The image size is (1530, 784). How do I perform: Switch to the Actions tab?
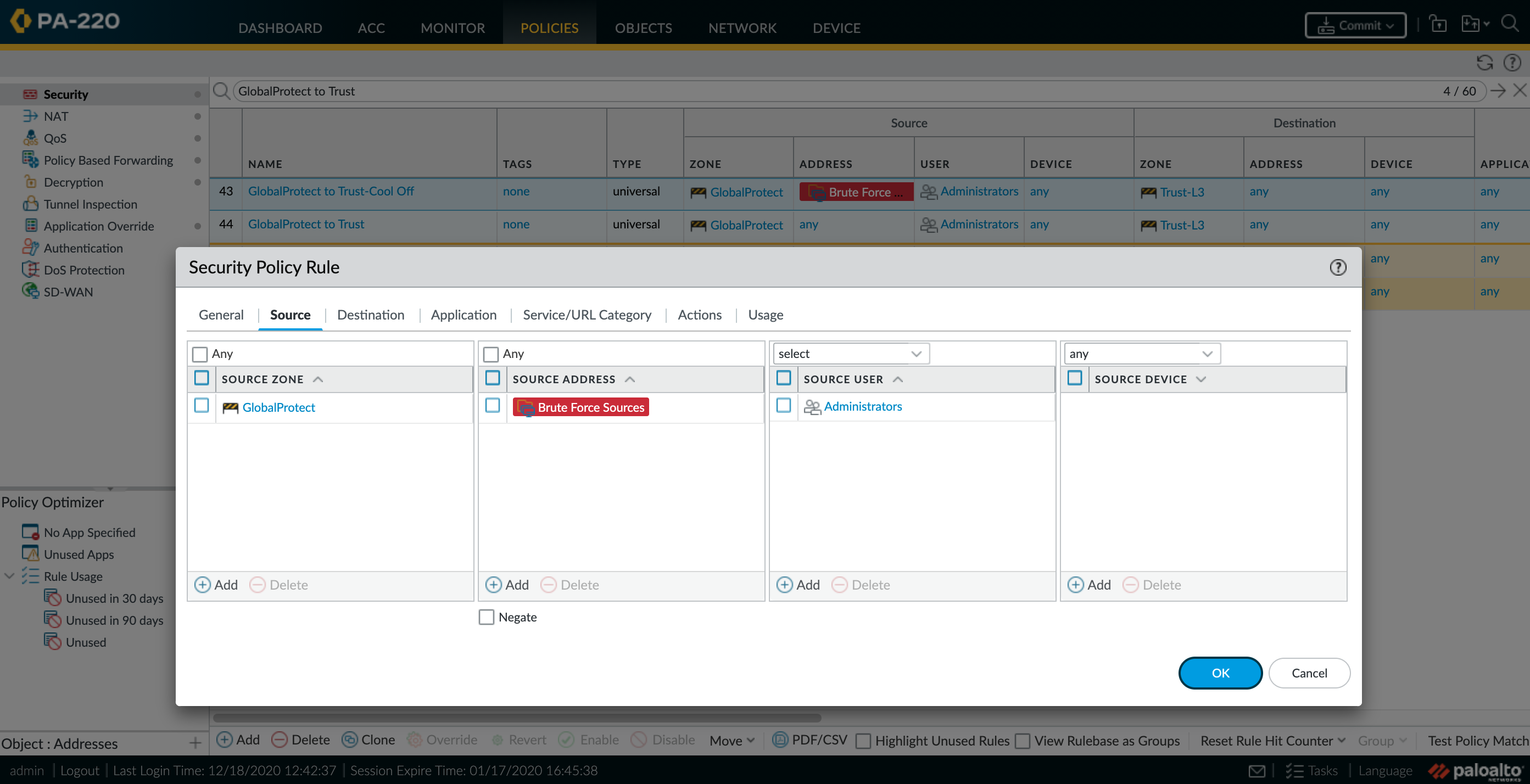click(700, 314)
